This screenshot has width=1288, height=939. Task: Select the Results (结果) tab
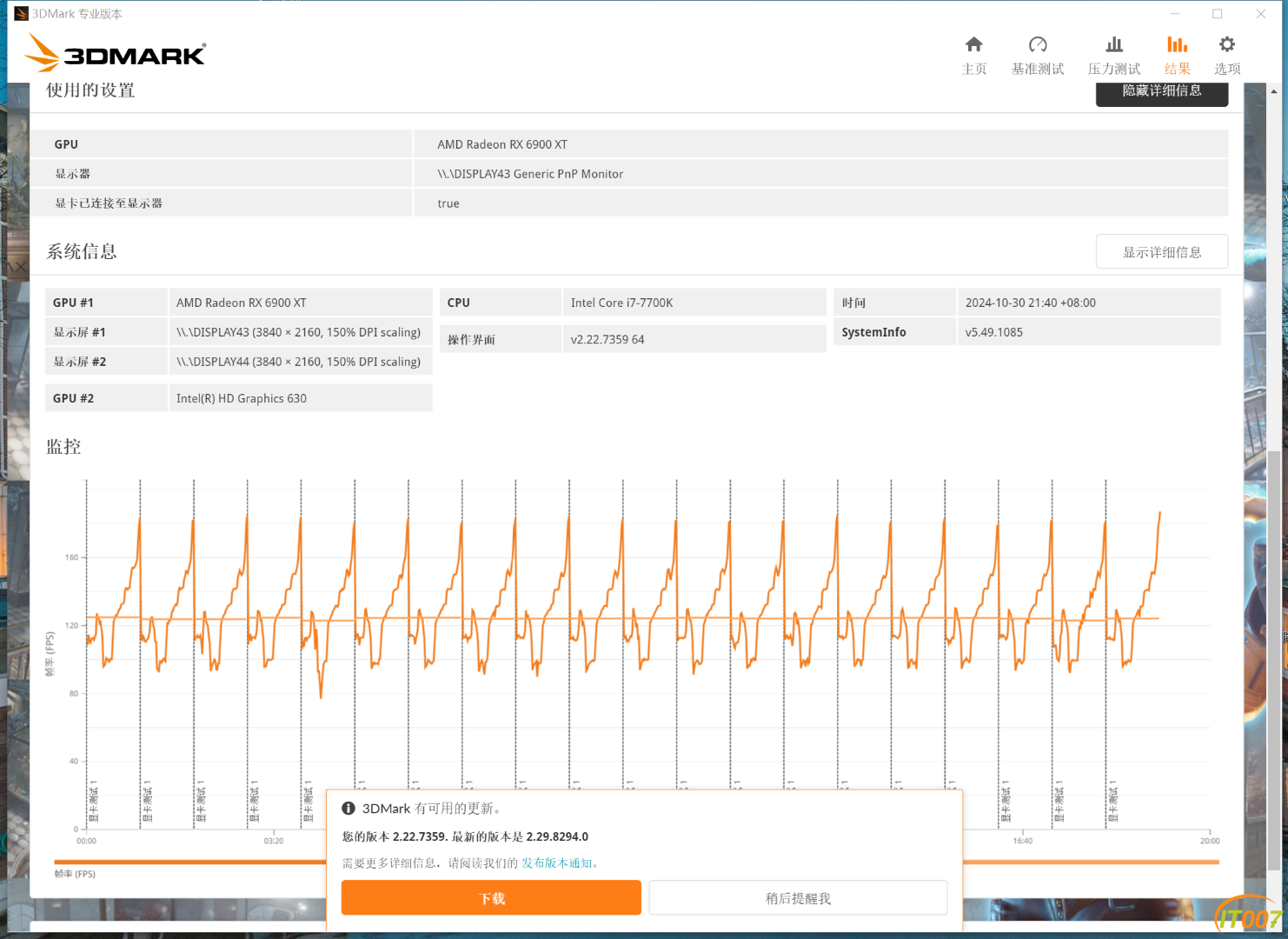pyautogui.click(x=1177, y=56)
